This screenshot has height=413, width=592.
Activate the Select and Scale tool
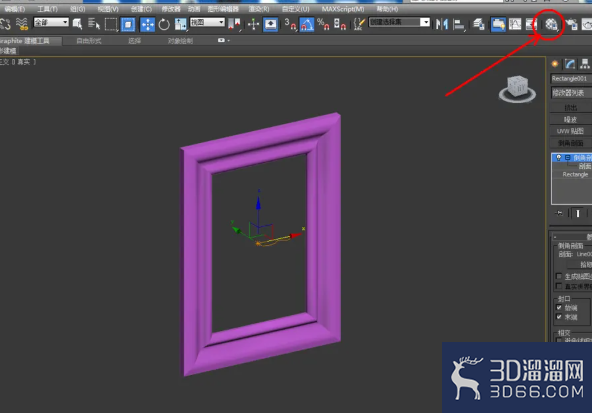point(180,24)
